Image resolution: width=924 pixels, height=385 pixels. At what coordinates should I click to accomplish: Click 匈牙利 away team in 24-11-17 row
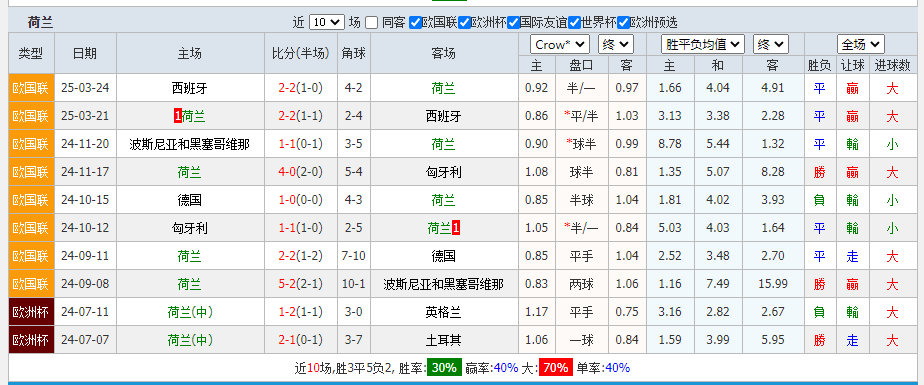click(x=444, y=172)
